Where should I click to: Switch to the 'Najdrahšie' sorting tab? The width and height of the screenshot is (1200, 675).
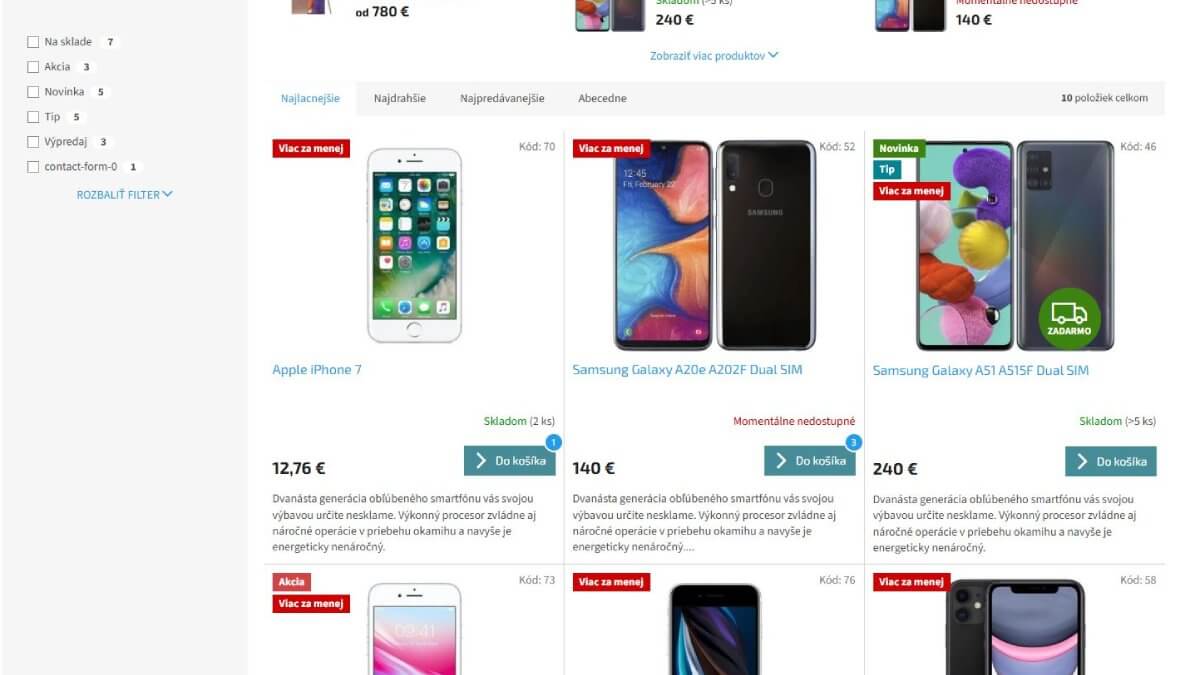pos(400,98)
